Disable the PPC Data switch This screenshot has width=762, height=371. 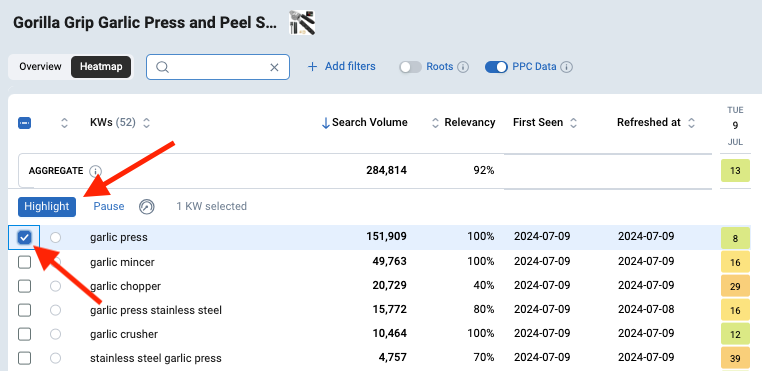[496, 67]
